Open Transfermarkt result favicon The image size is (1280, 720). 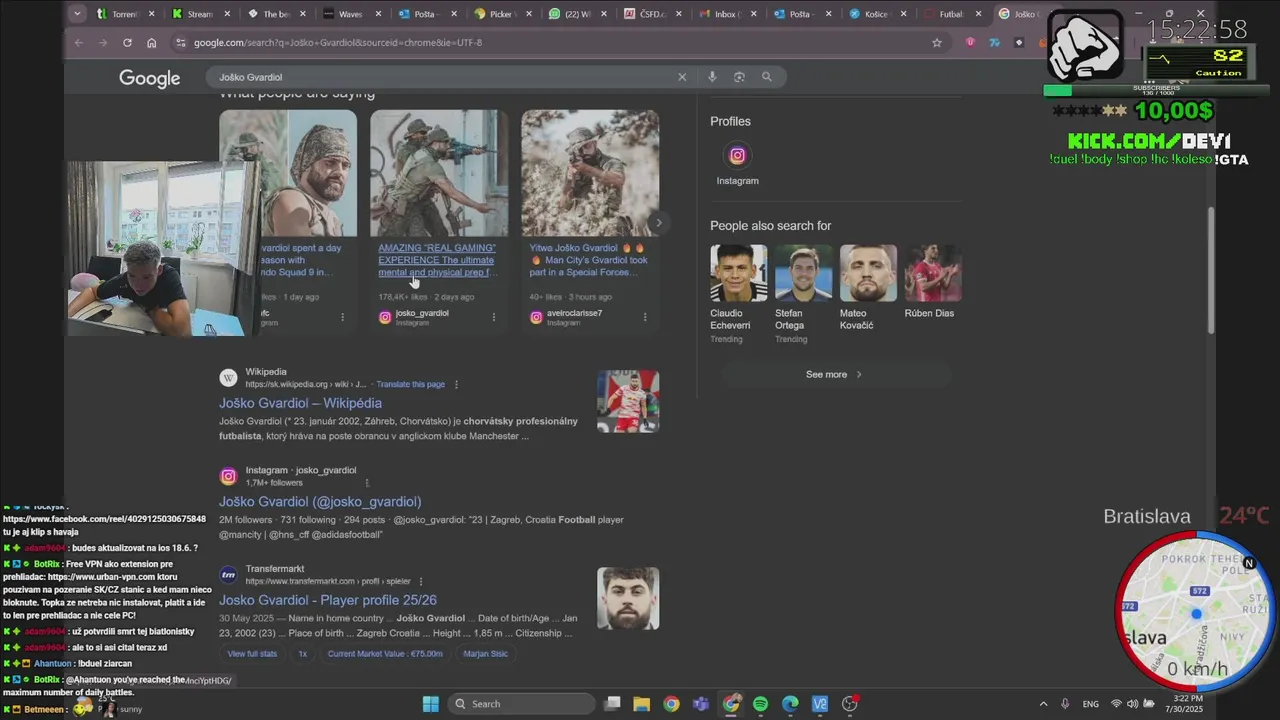[x=228, y=575]
